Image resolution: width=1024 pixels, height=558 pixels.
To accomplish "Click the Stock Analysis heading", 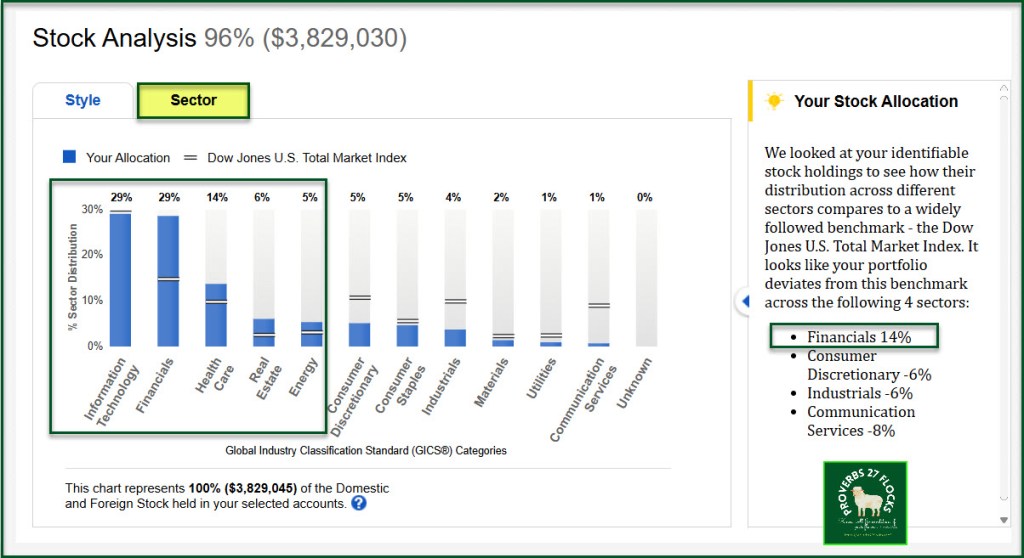I will click(114, 39).
